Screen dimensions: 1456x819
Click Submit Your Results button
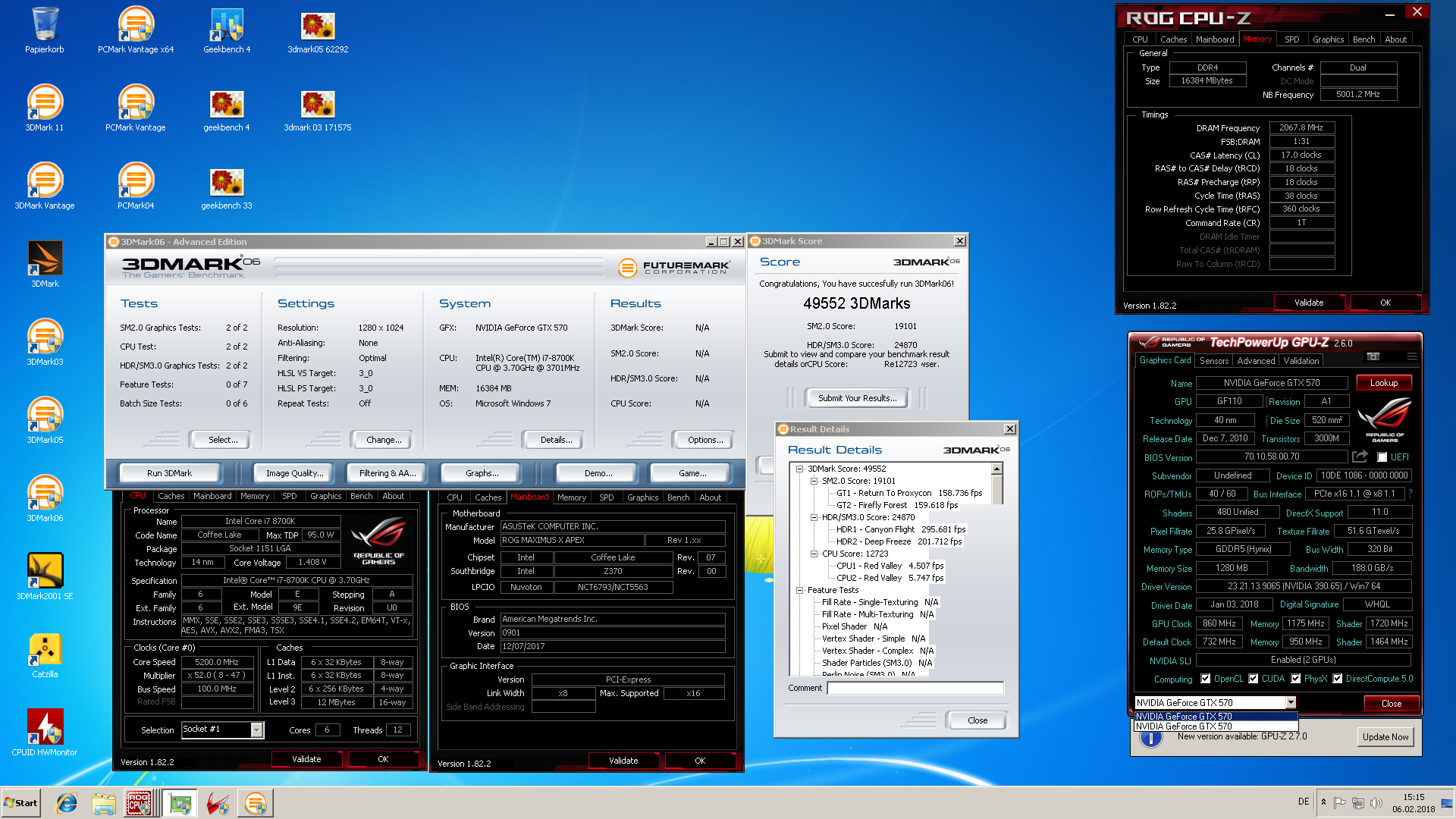tap(857, 398)
